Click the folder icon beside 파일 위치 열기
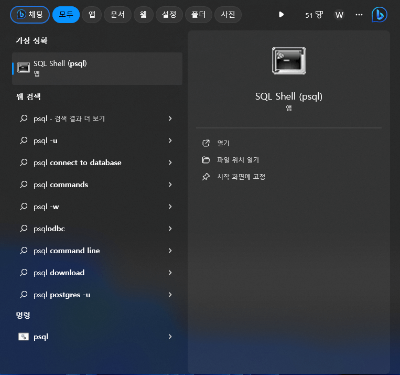 [x=206, y=160]
